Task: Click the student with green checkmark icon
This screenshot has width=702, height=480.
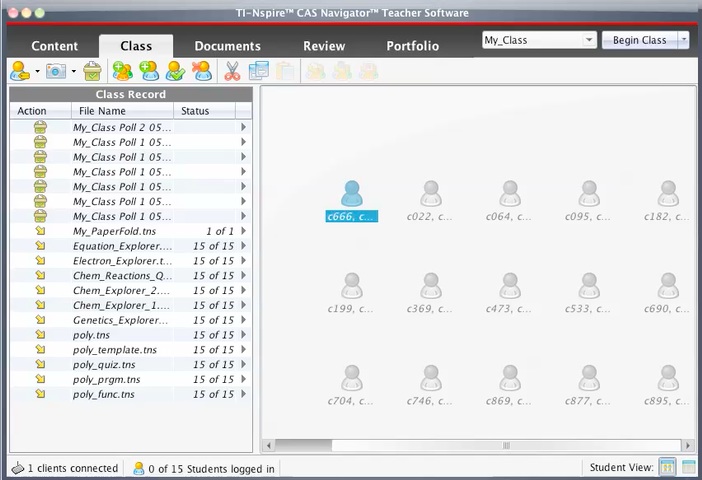Action: (176, 72)
